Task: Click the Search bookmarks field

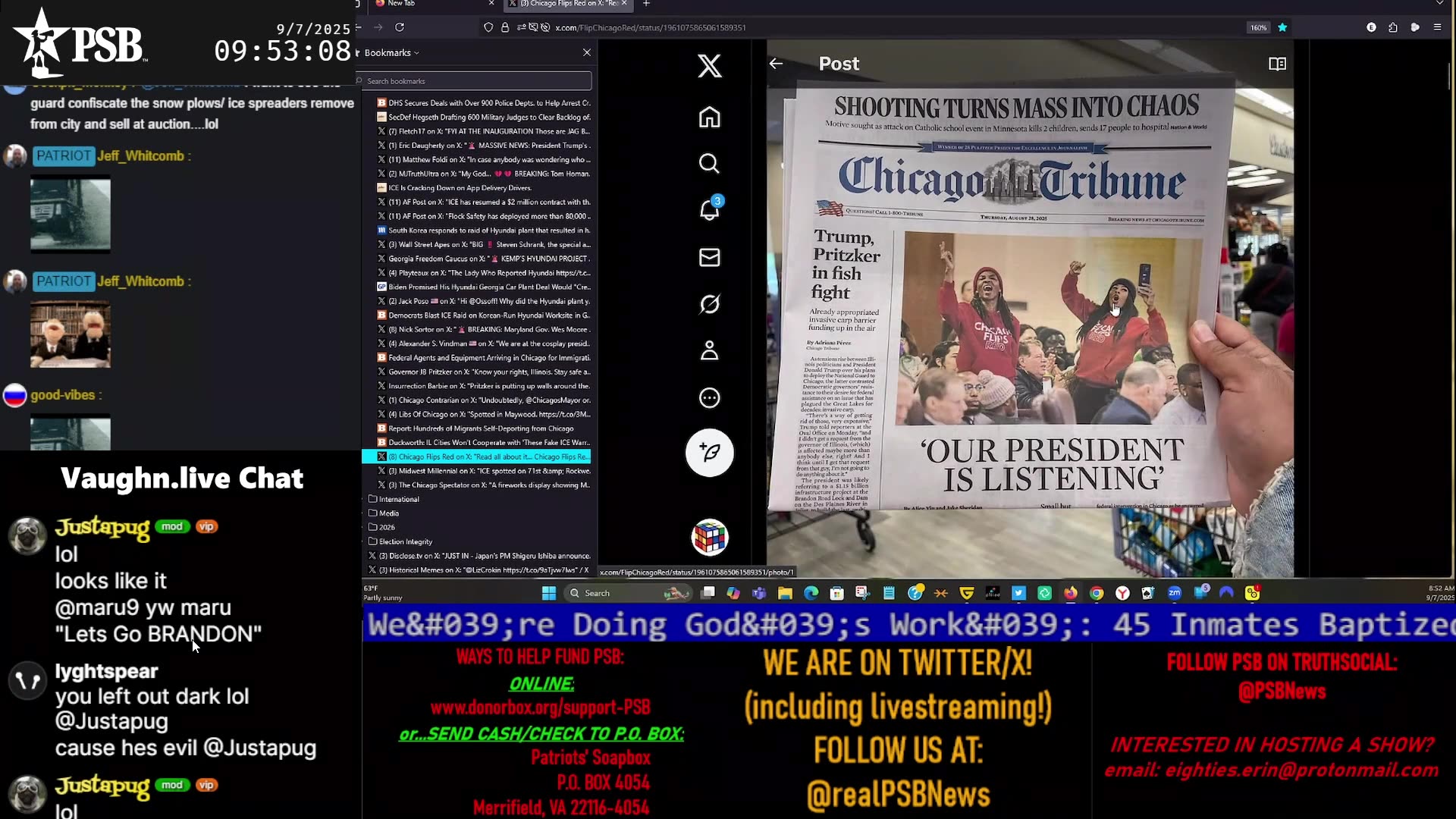Action: (475, 81)
